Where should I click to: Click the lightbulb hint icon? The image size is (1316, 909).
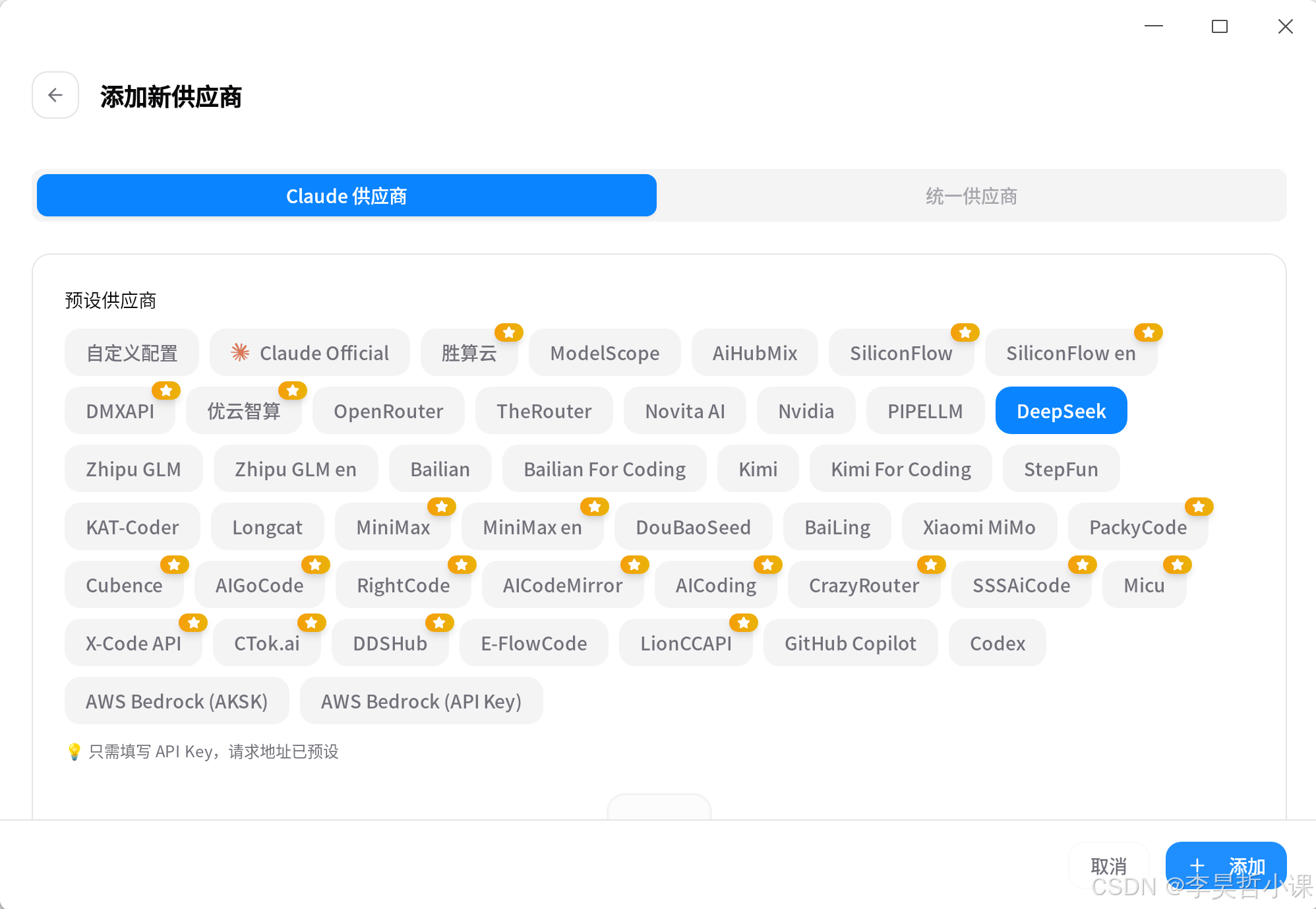point(74,751)
